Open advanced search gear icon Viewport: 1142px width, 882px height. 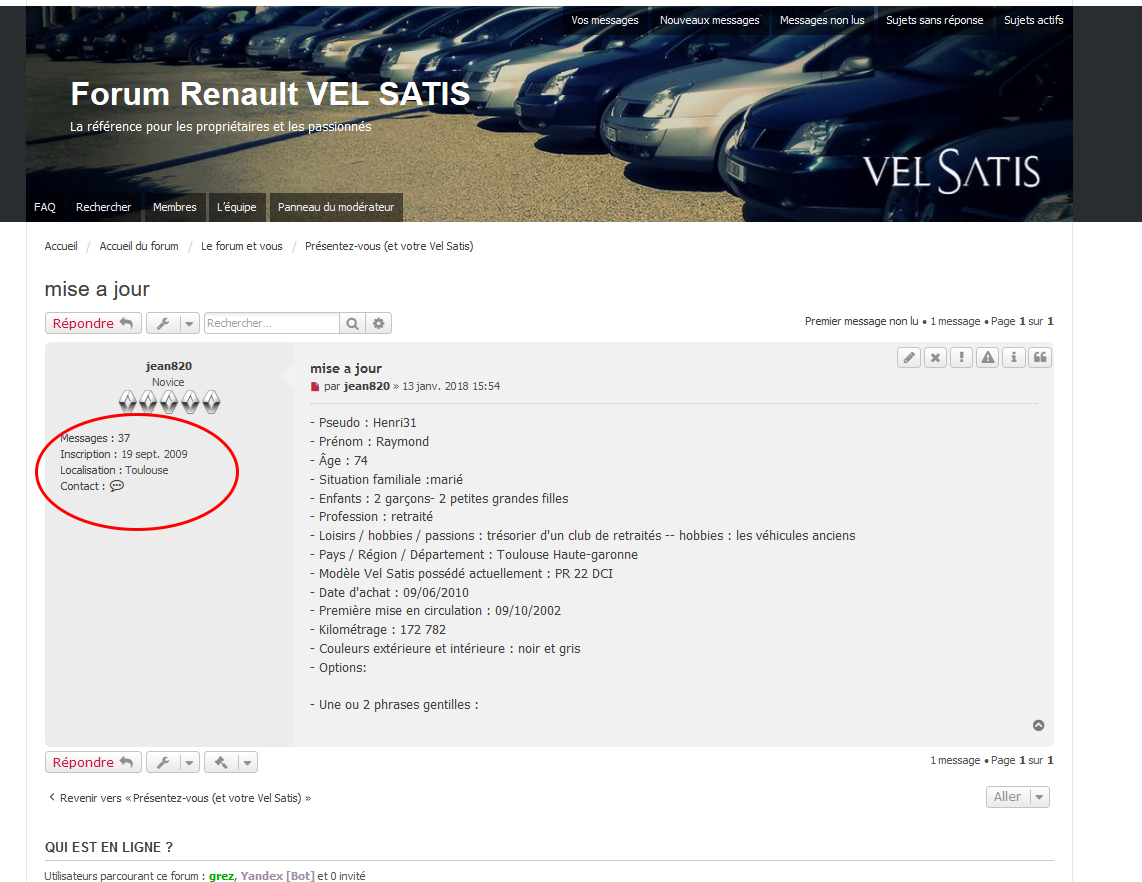coord(379,323)
